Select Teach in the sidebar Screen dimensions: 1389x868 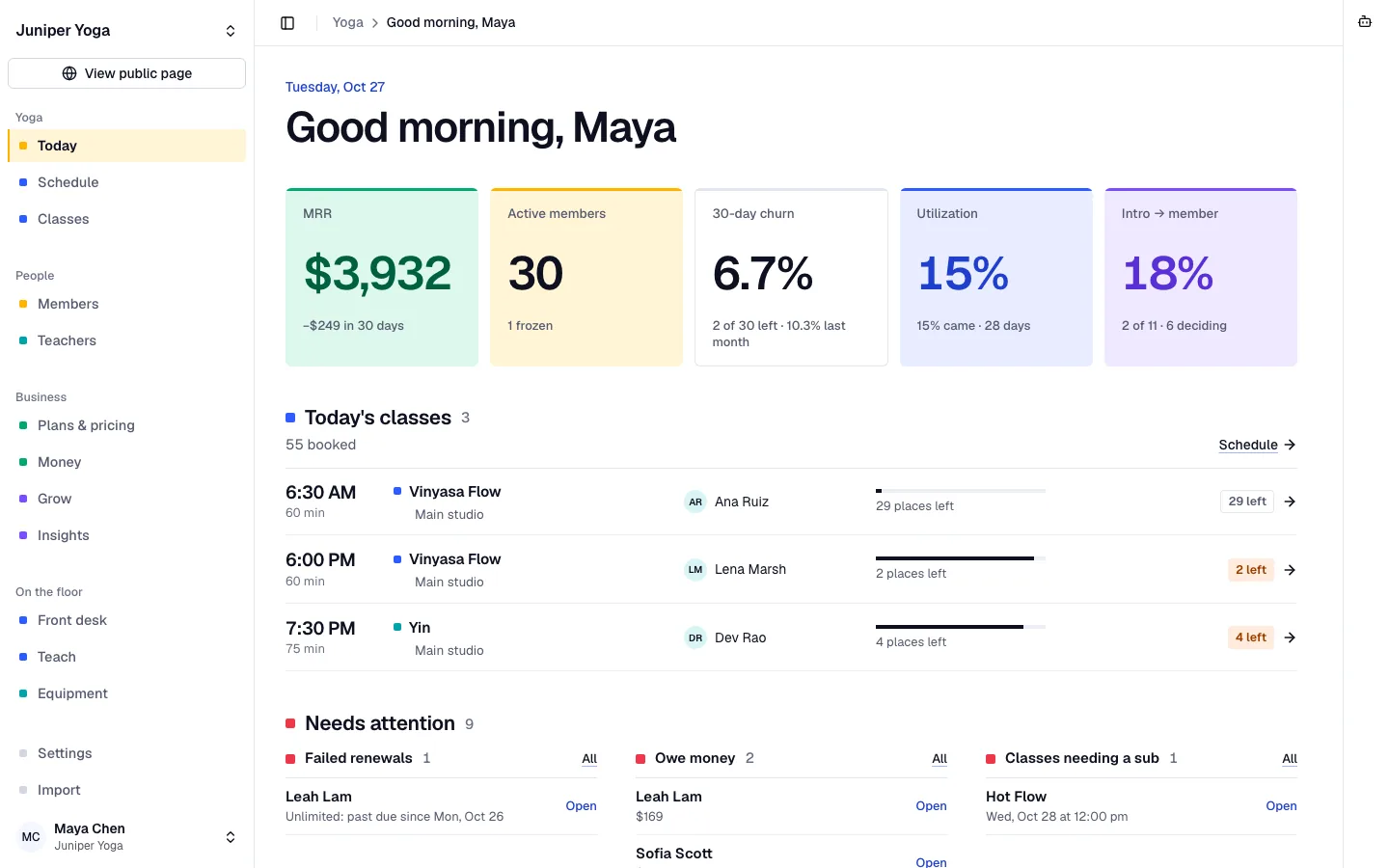pyautogui.click(x=126, y=657)
